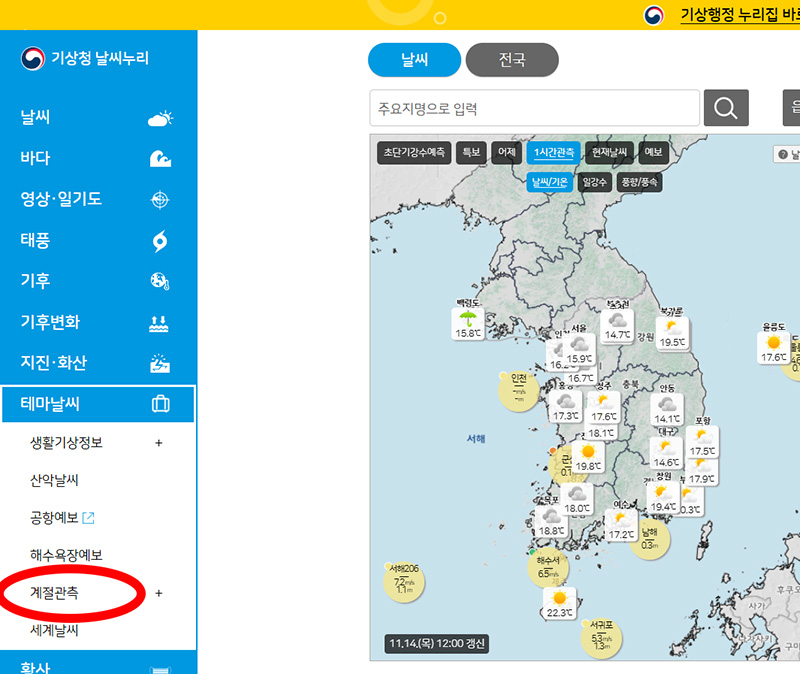Open the 생활기상정보 submenu item

pyautogui.click(x=66, y=443)
